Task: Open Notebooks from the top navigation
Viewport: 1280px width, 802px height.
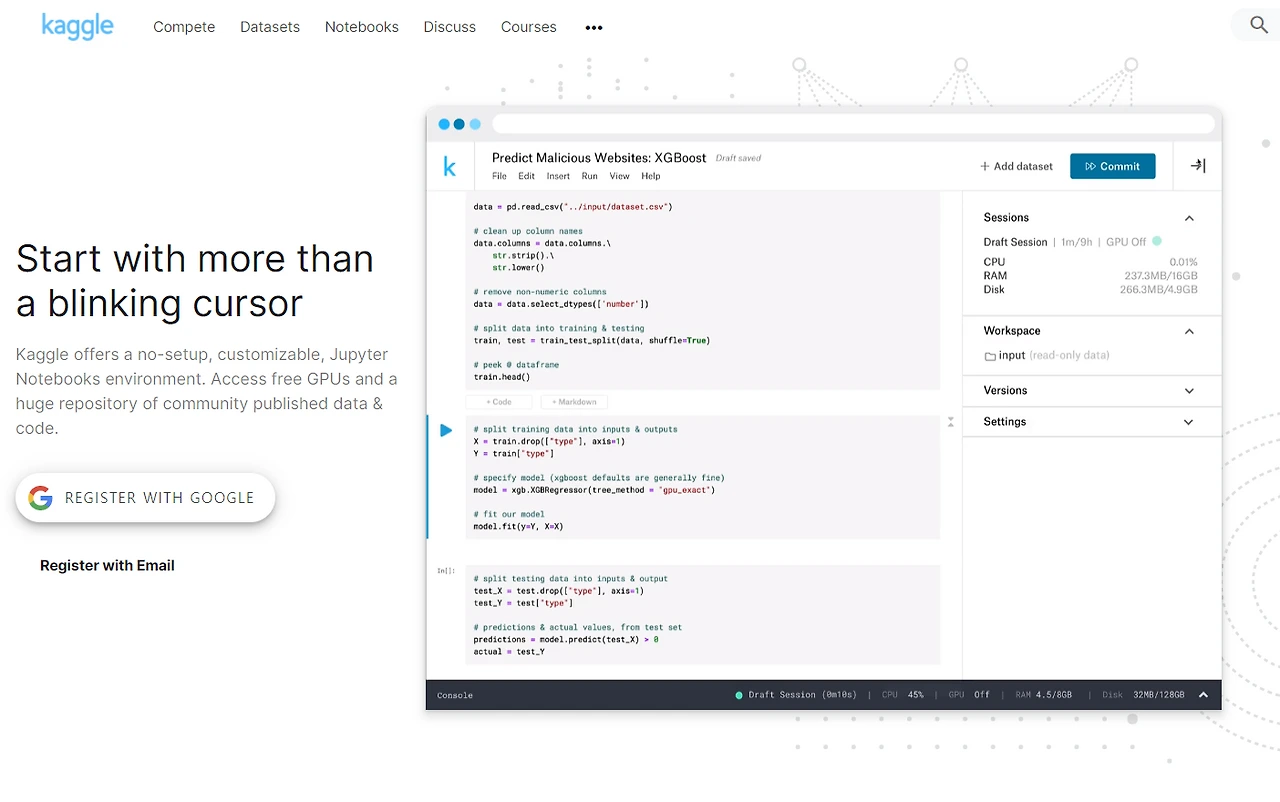Action: pos(362,27)
